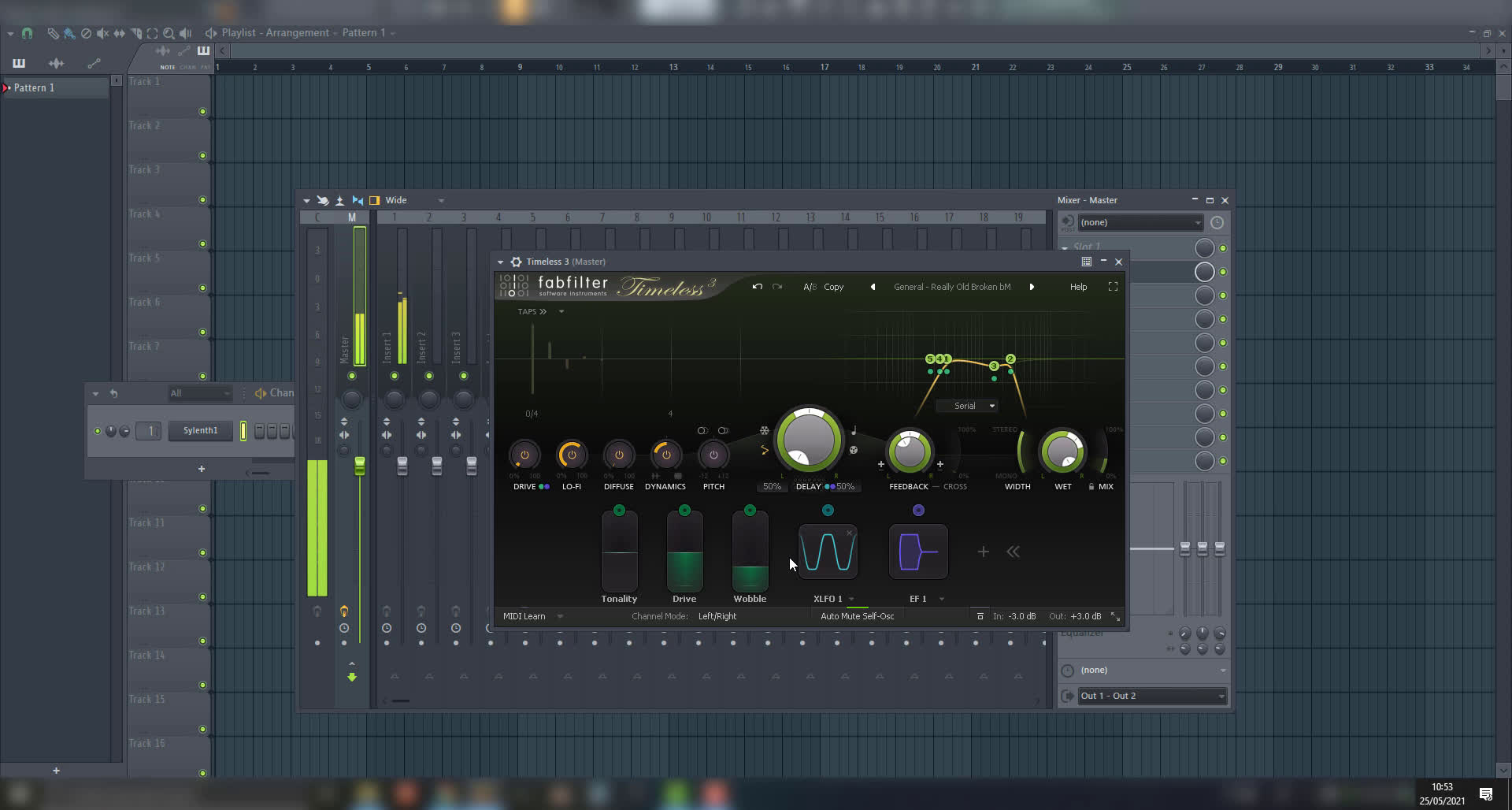Click the Left/Right channel mode button

pos(717,616)
